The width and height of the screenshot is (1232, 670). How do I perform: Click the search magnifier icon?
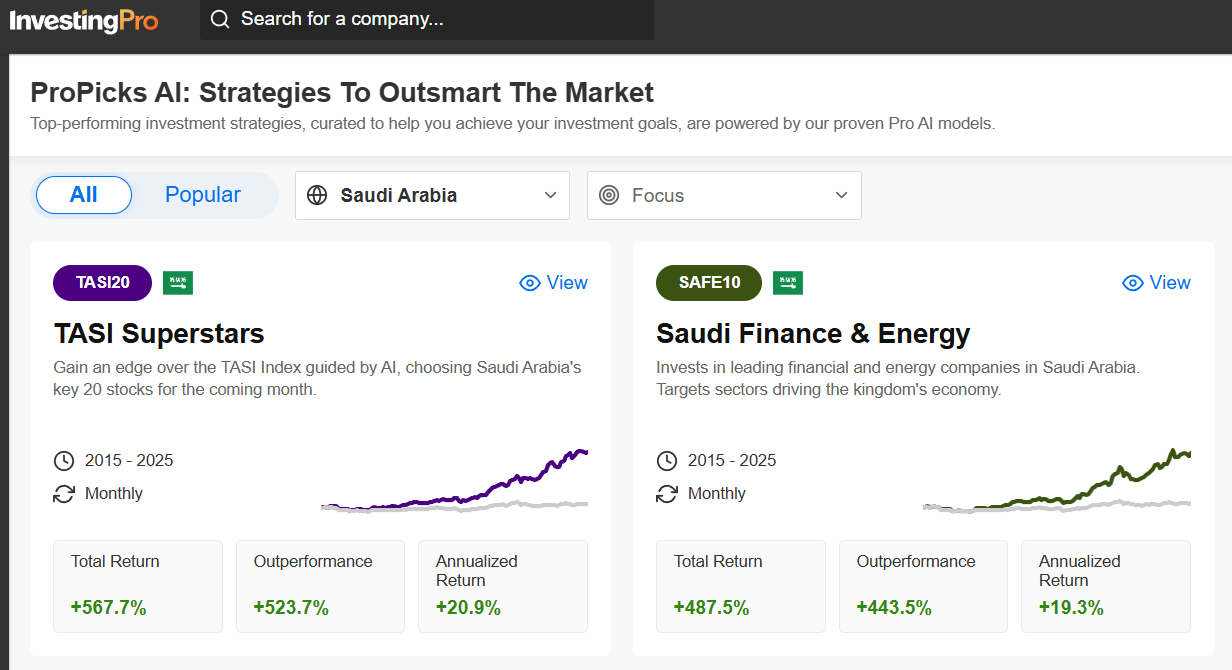pyautogui.click(x=219, y=19)
